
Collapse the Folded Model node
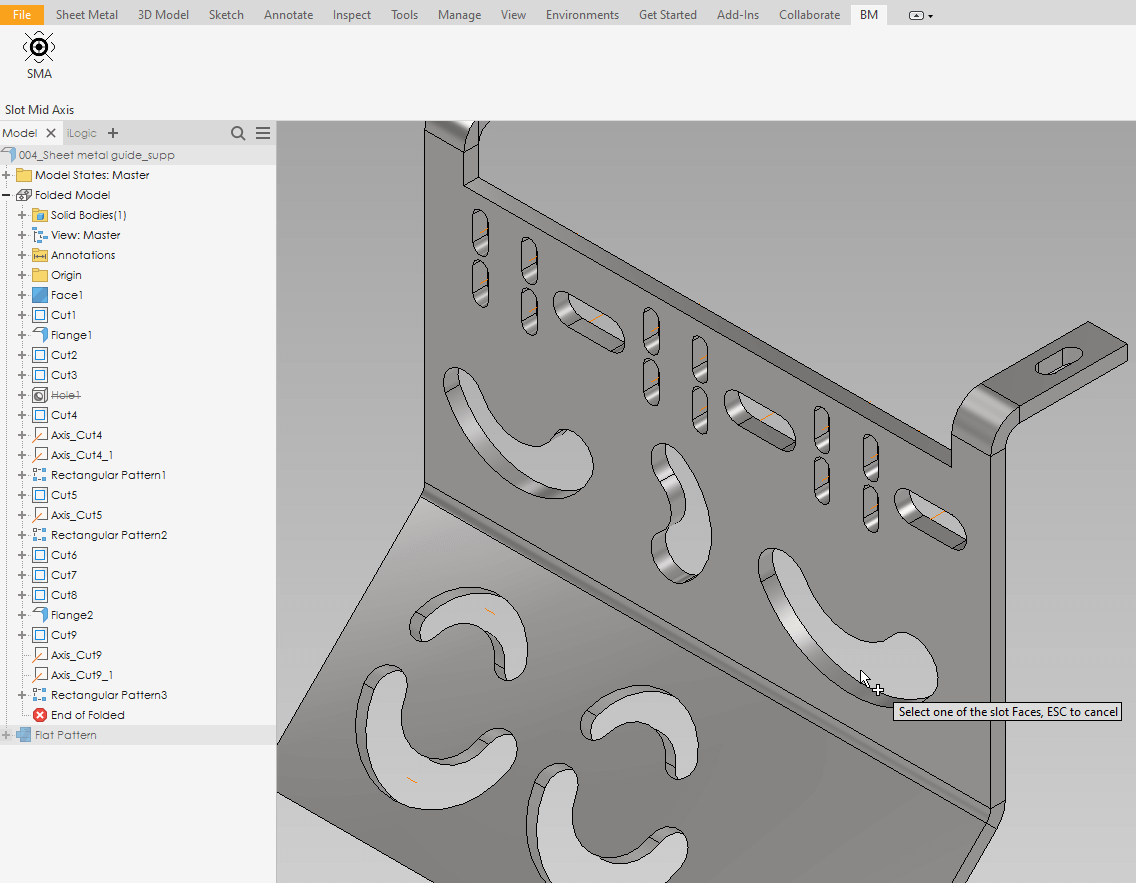tap(6, 195)
